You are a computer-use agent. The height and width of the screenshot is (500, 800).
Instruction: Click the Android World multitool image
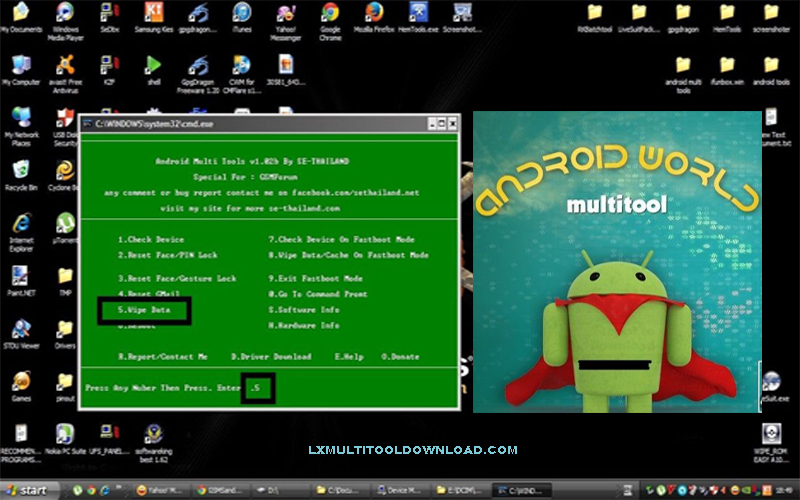(x=617, y=261)
